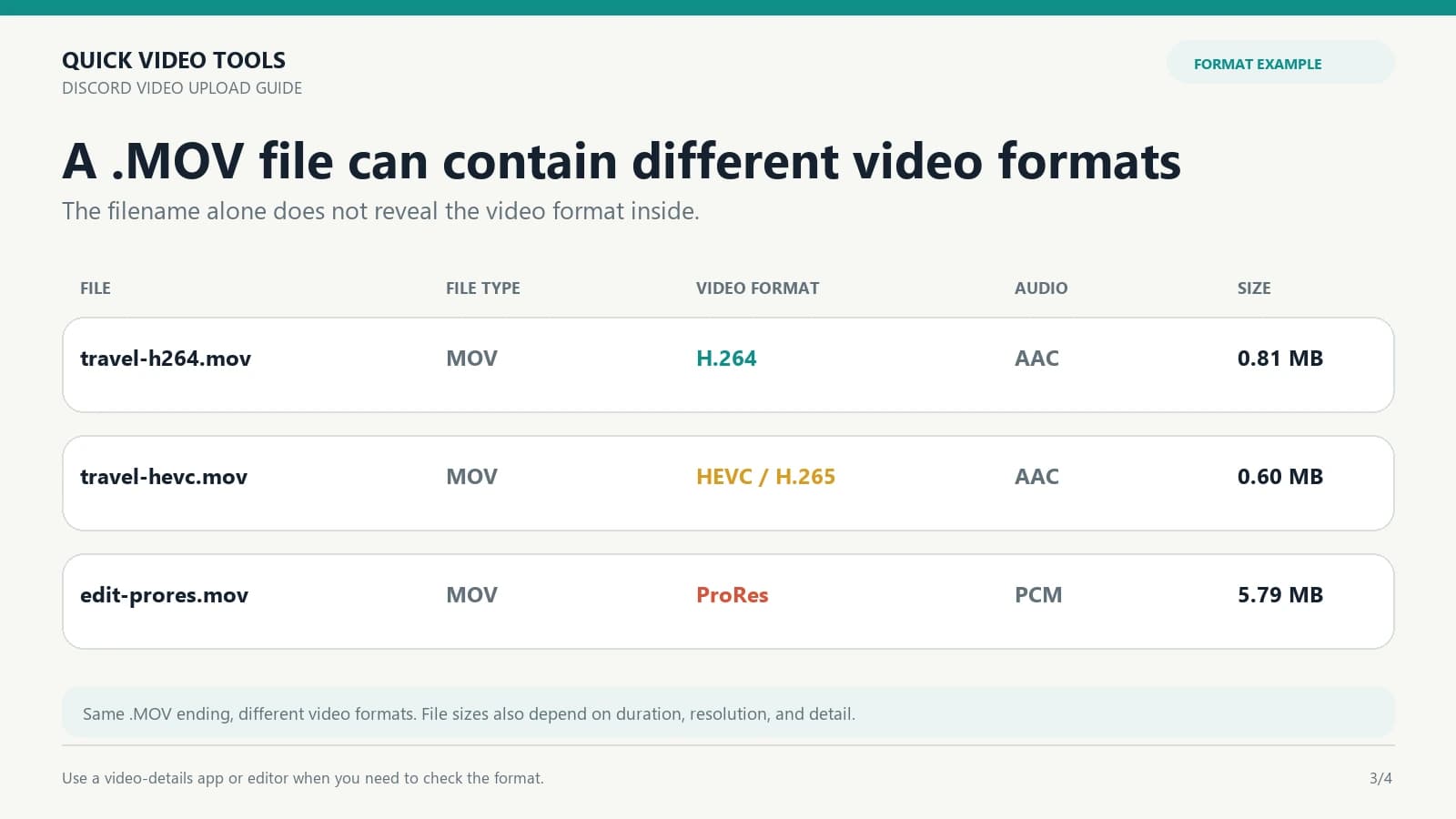Select the travel-h264.mov file name
This screenshot has height=819, width=1456.
tap(166, 359)
